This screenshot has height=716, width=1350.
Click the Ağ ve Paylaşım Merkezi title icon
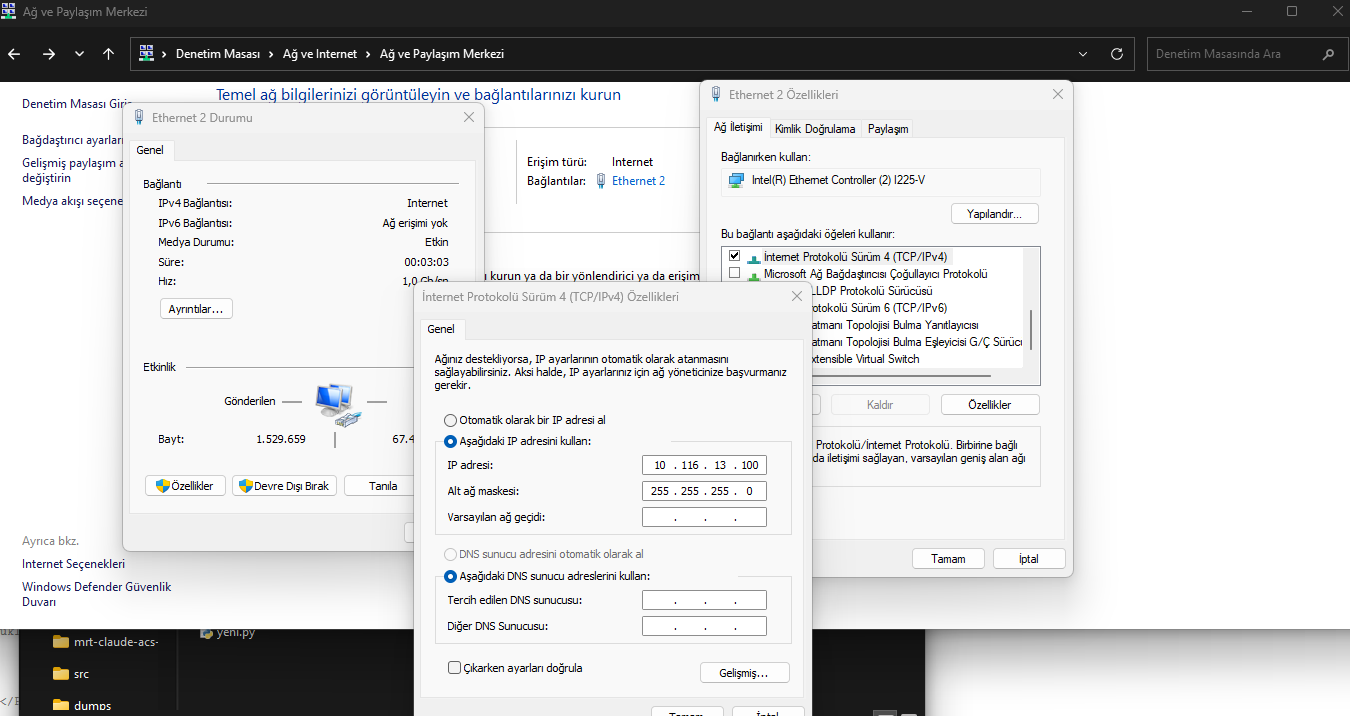point(8,10)
